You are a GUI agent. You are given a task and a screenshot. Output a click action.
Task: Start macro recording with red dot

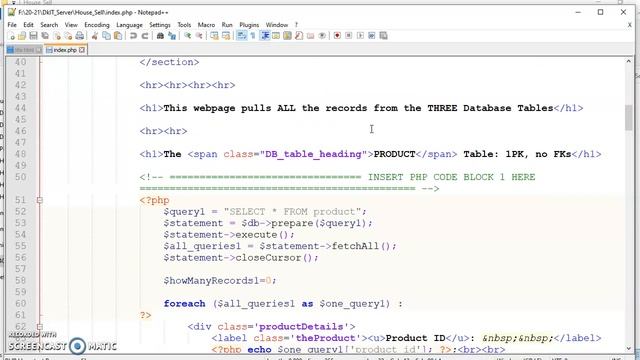(337, 36)
